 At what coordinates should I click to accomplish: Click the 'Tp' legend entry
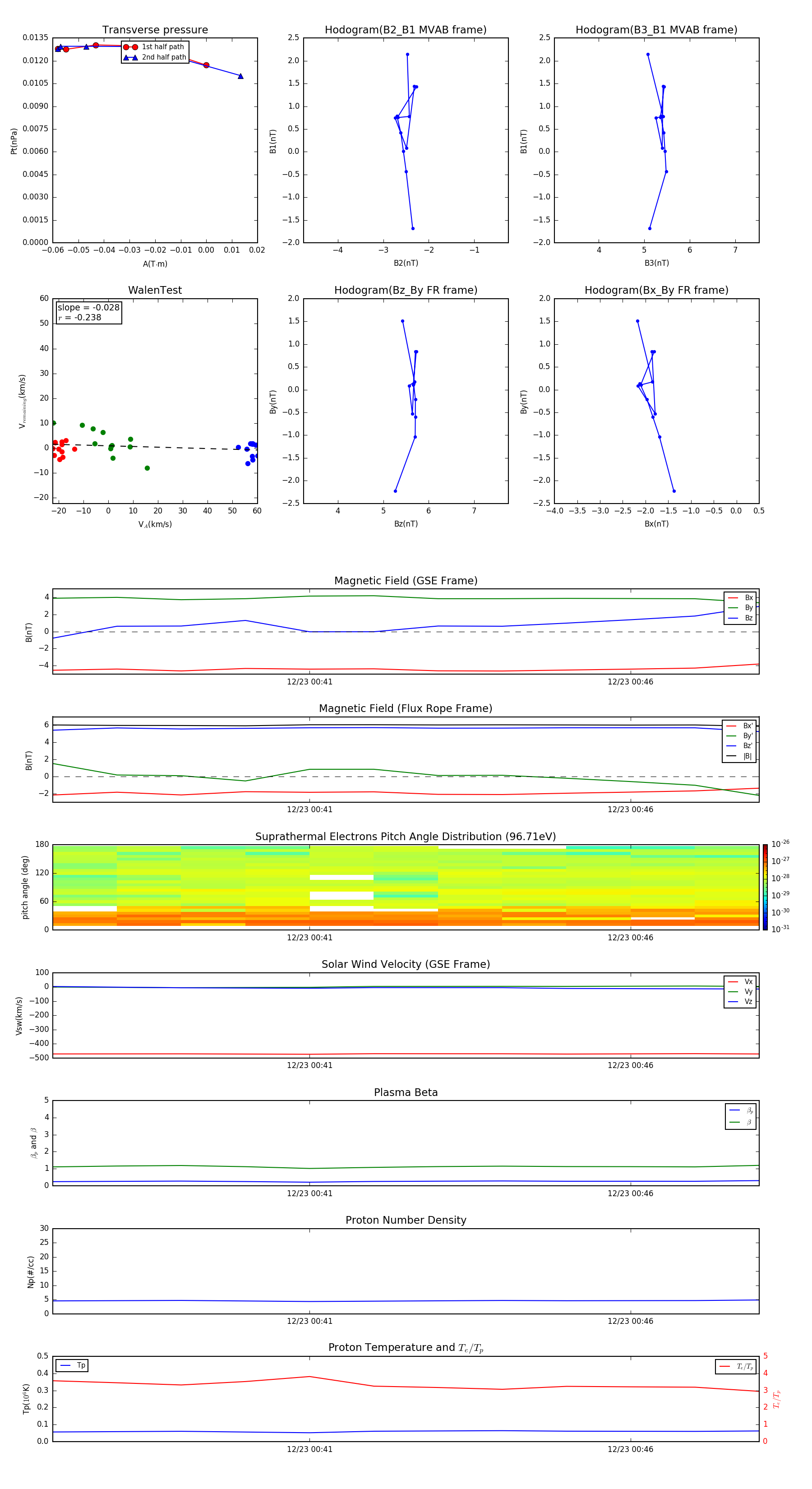click(x=72, y=1365)
